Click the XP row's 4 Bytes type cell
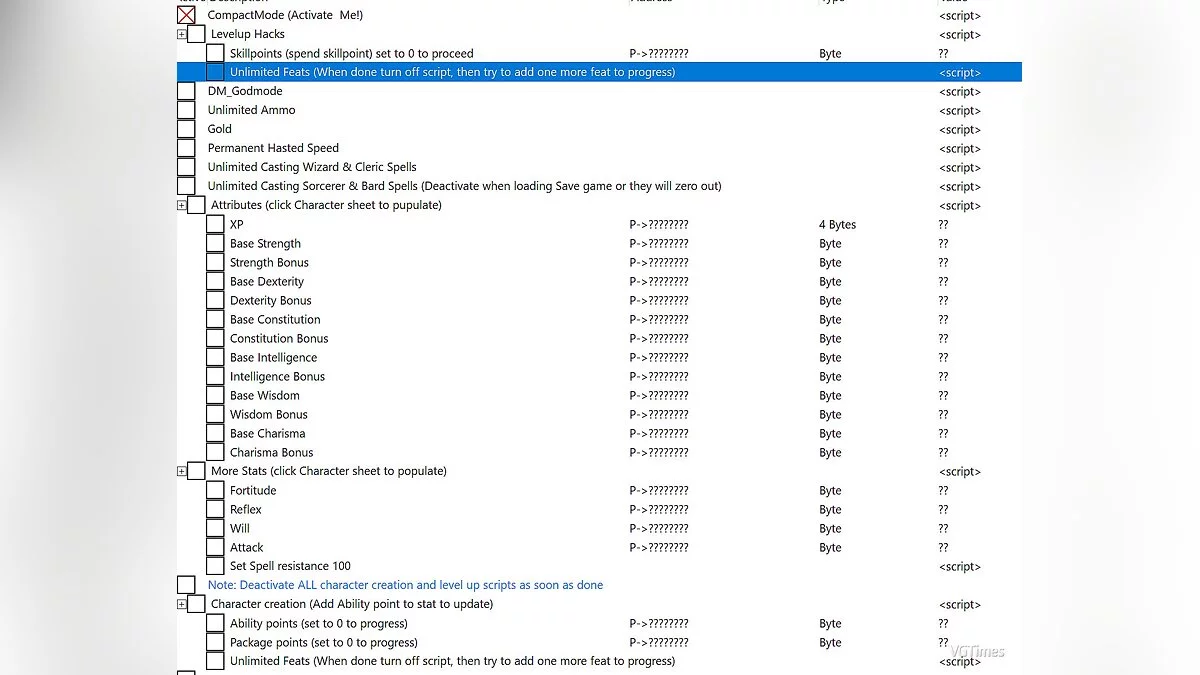The width and height of the screenshot is (1200, 675). pos(837,225)
